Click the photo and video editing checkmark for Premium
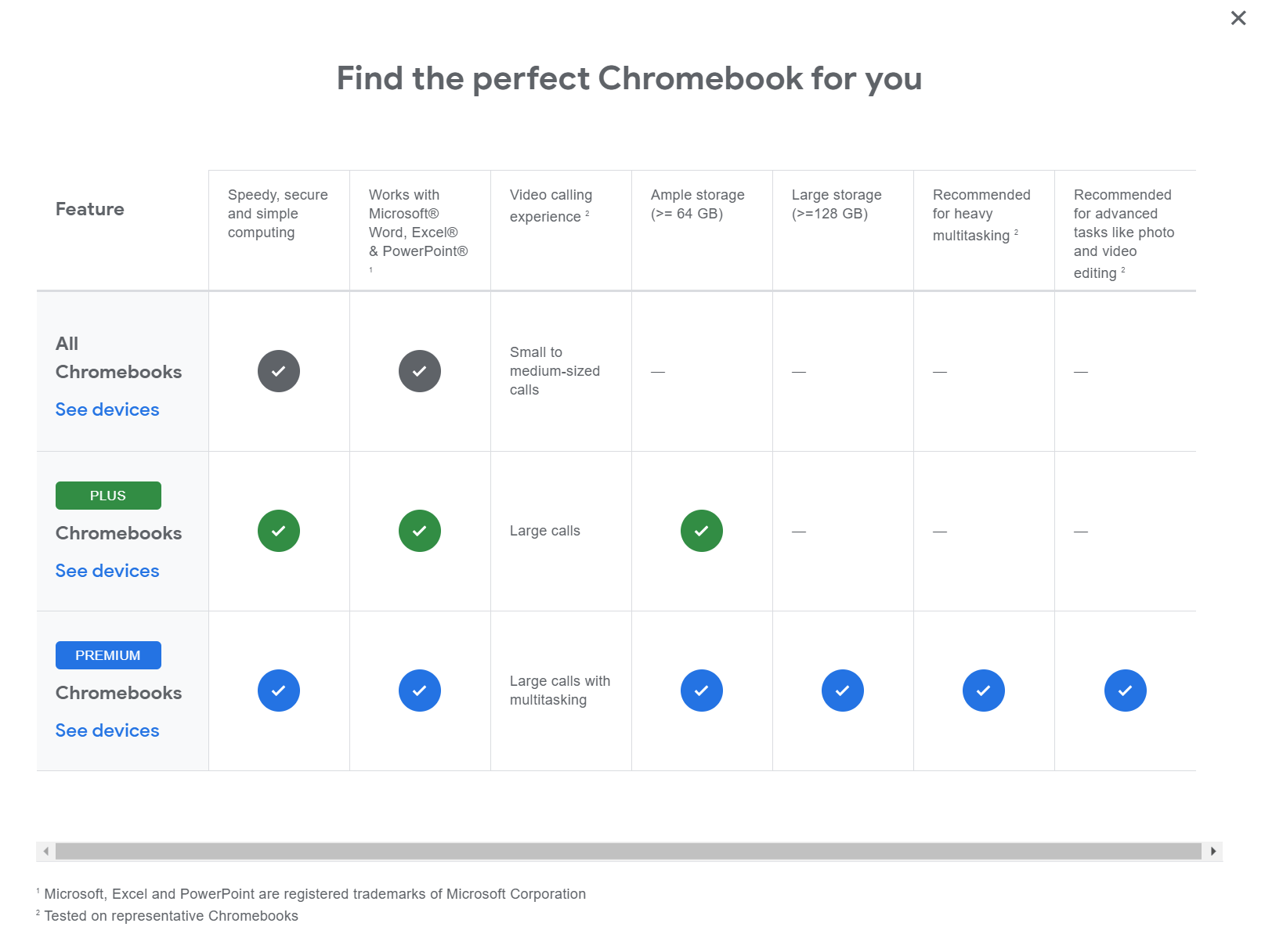 (x=1126, y=691)
